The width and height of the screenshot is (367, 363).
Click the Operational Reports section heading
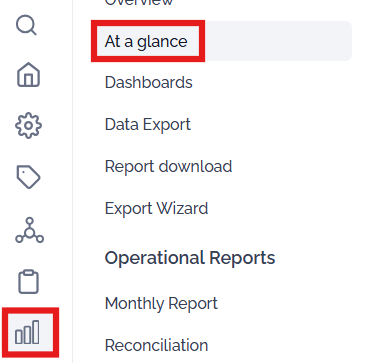[x=190, y=258]
